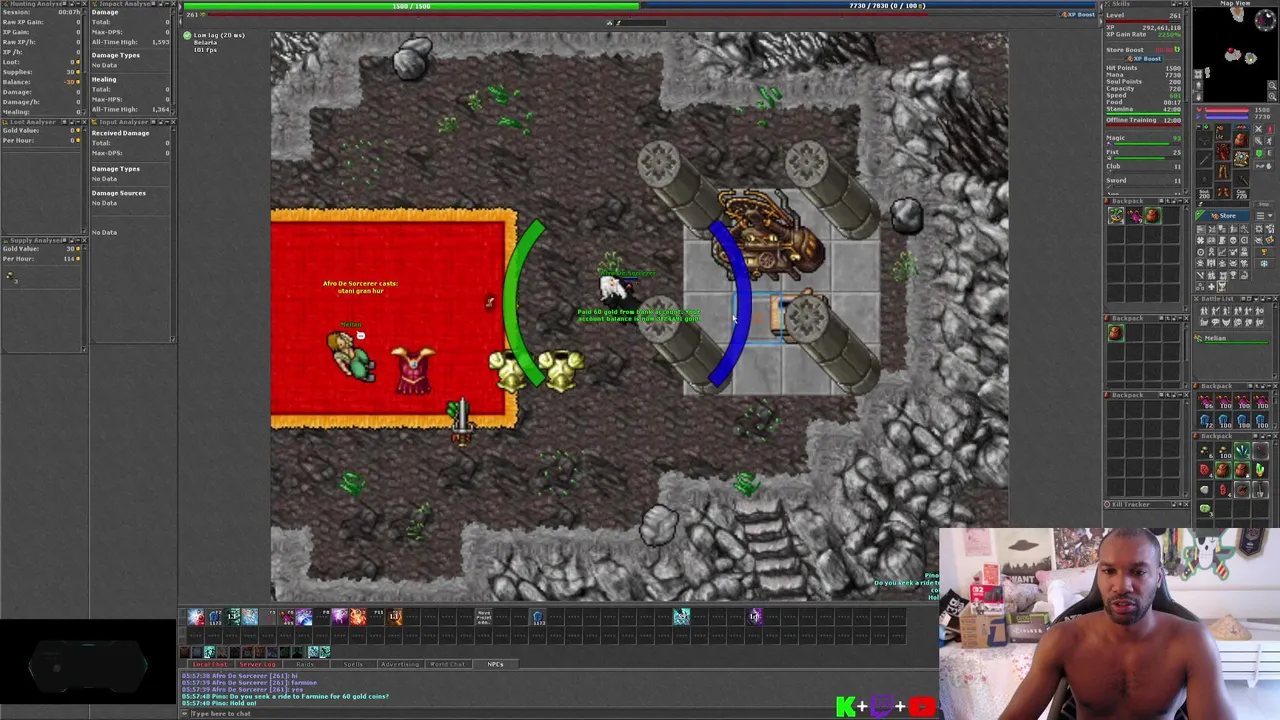Select the equipped backpack slot
Image resolution: width=1280 pixels, height=720 pixels.
click(1241, 139)
